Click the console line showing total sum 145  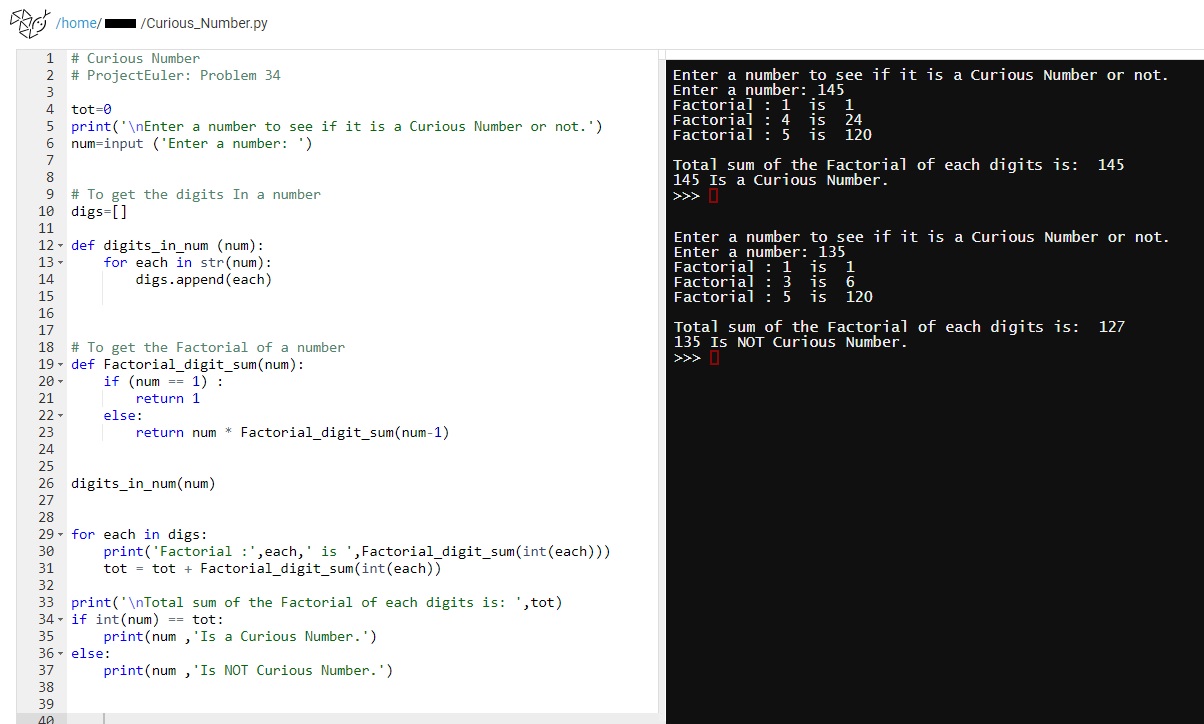coord(899,165)
